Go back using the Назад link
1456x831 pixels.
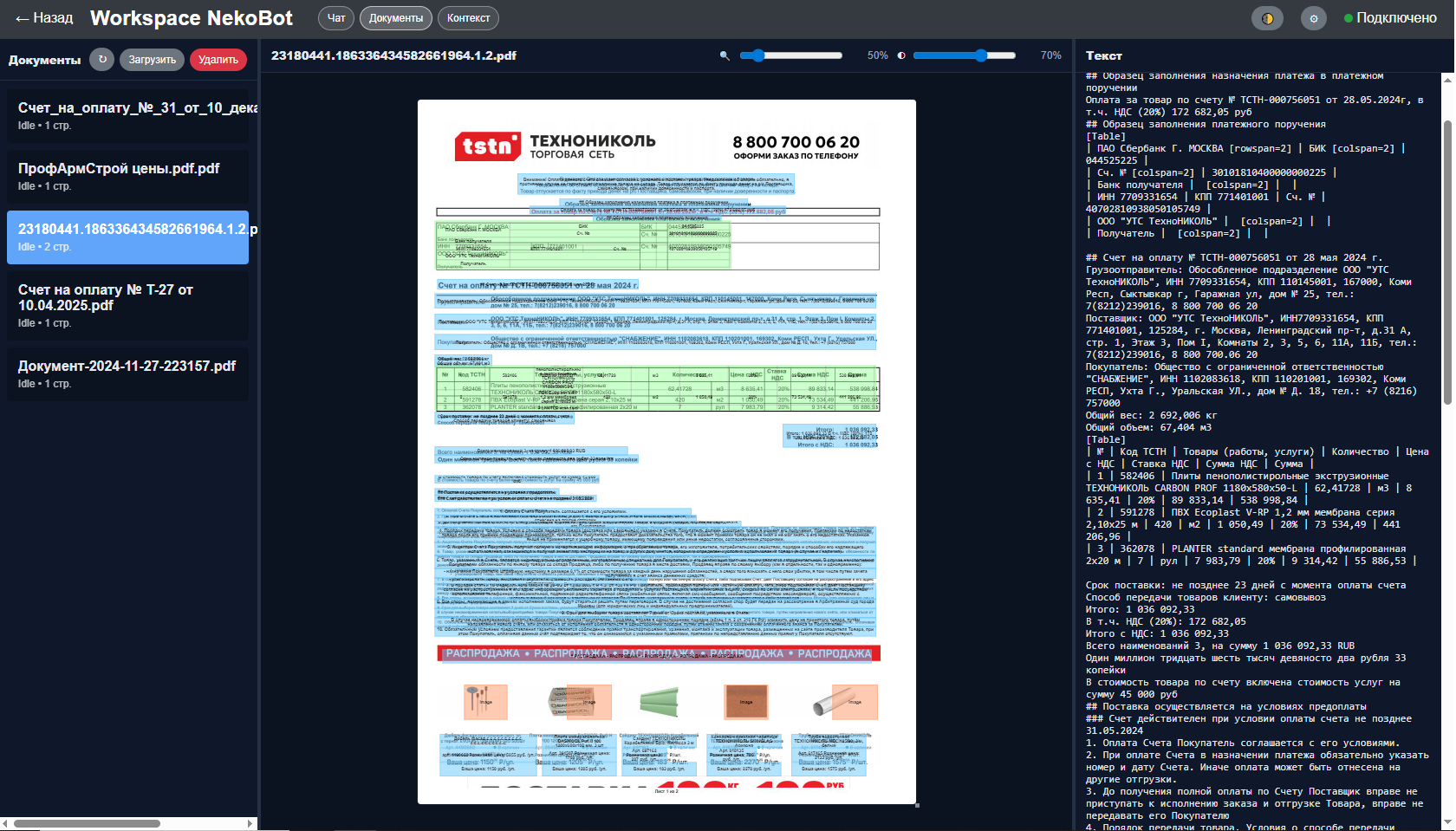(44, 18)
